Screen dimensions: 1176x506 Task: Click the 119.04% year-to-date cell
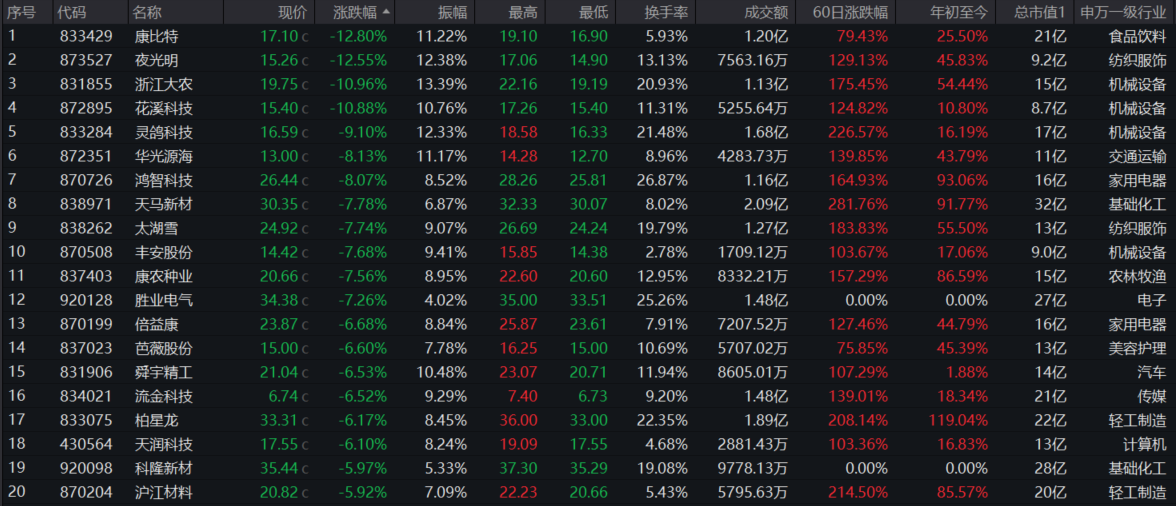[x=958, y=420]
